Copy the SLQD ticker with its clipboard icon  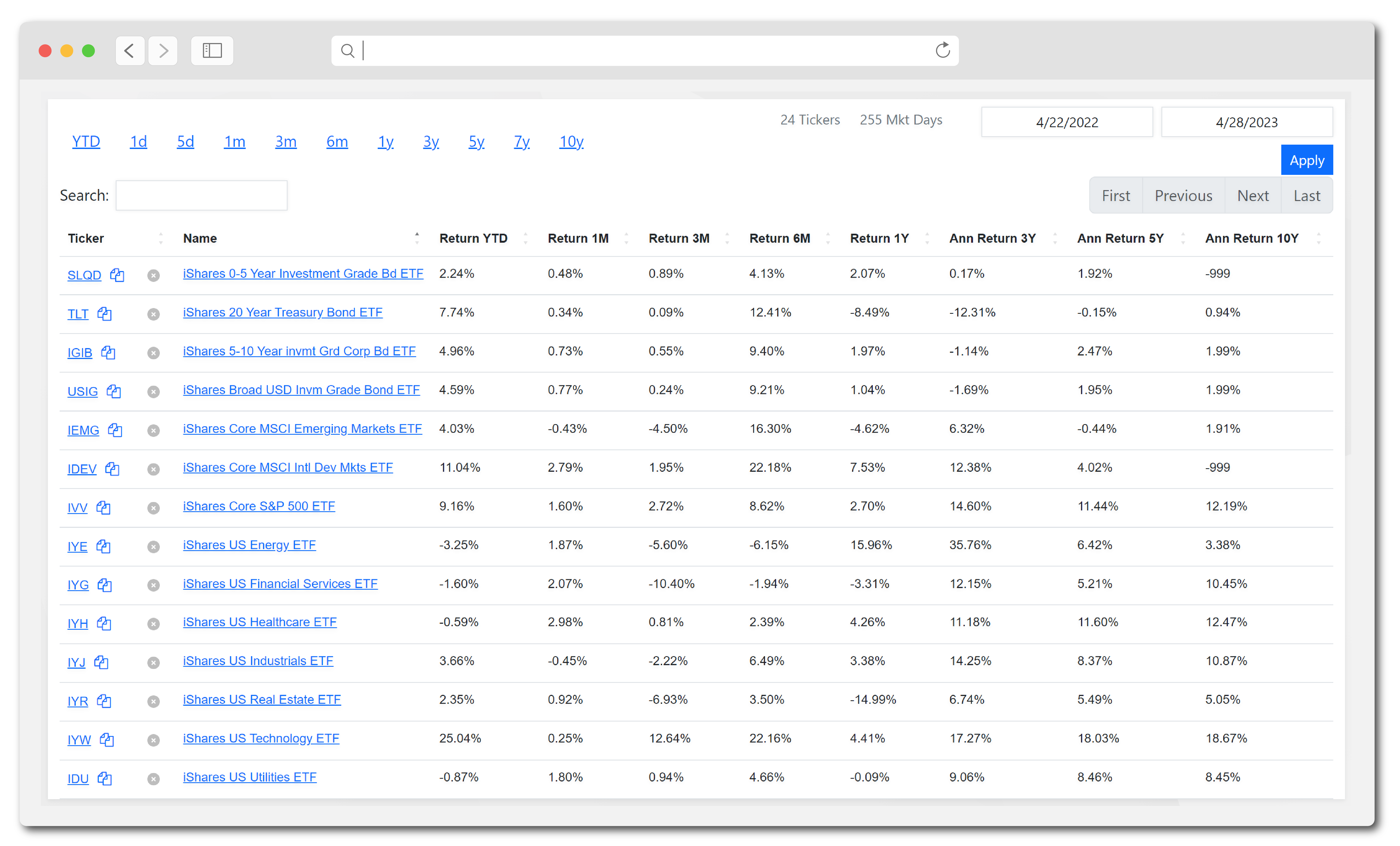(x=117, y=275)
